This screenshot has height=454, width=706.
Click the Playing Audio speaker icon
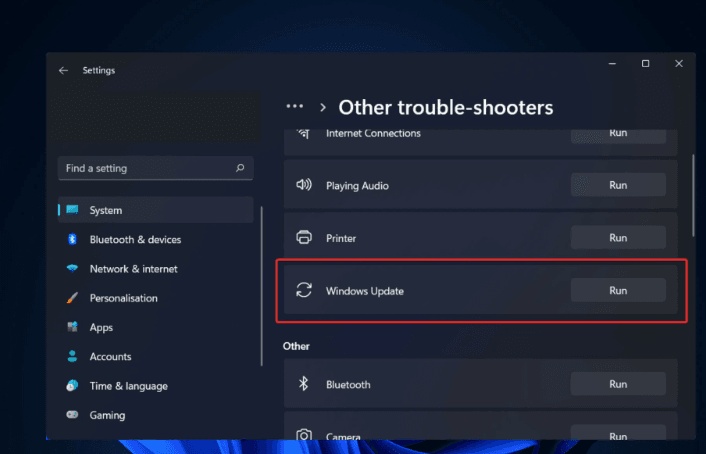[303, 185]
